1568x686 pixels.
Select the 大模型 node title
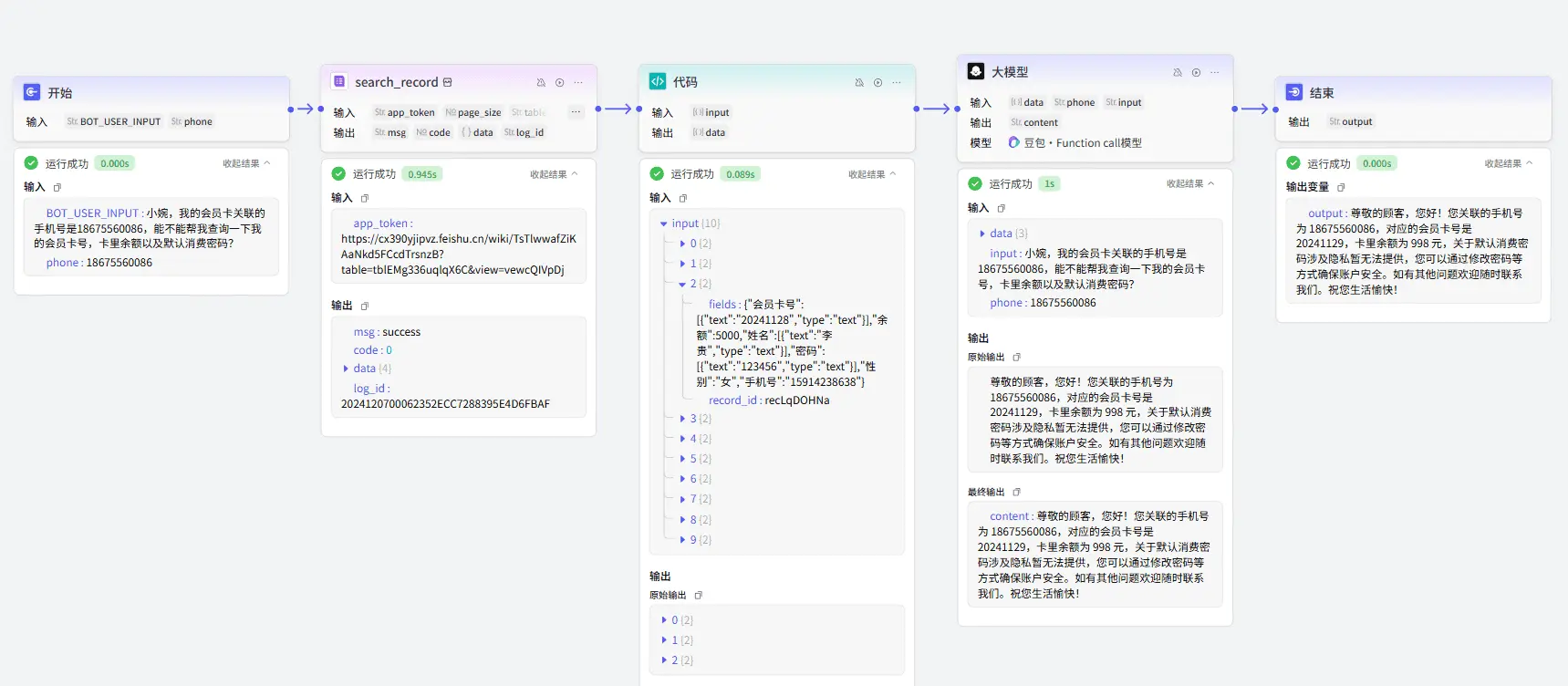1010,72
